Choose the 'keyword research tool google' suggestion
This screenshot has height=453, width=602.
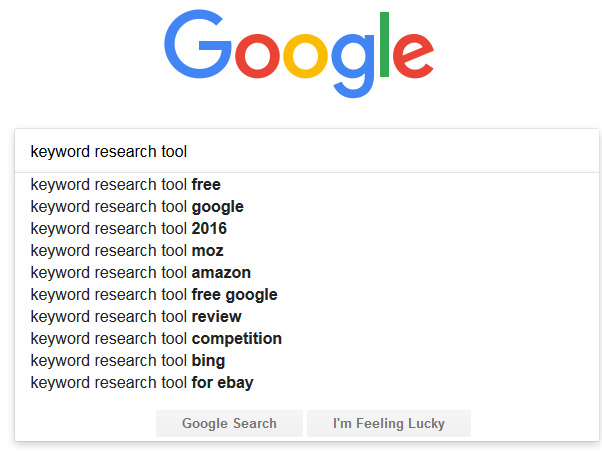[137, 207]
